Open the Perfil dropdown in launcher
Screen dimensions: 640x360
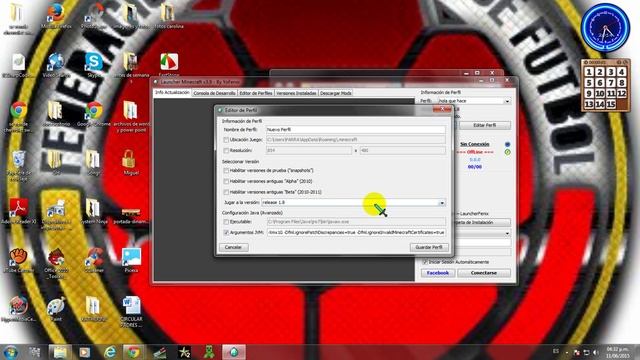[507, 101]
